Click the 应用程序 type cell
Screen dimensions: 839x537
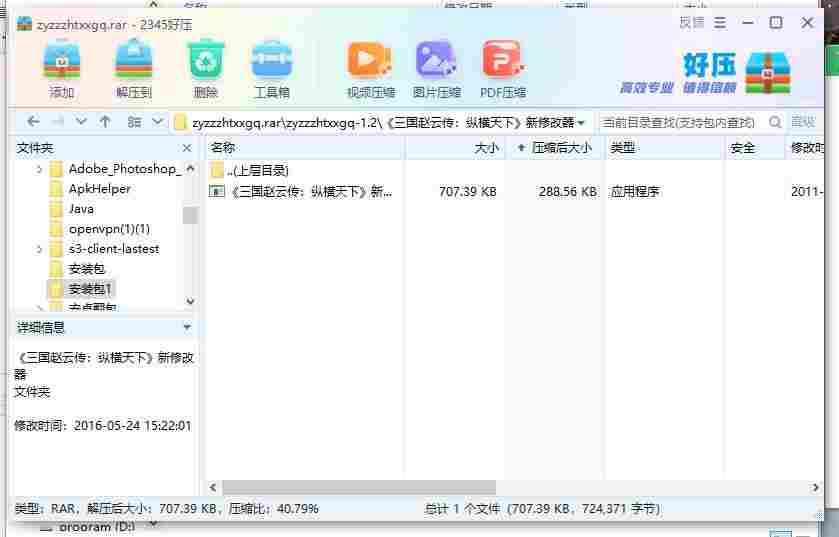(635, 191)
